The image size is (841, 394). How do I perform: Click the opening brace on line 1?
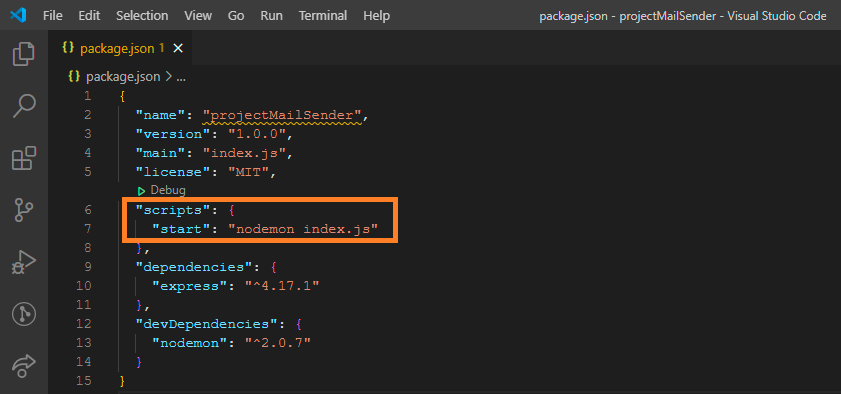(123, 96)
